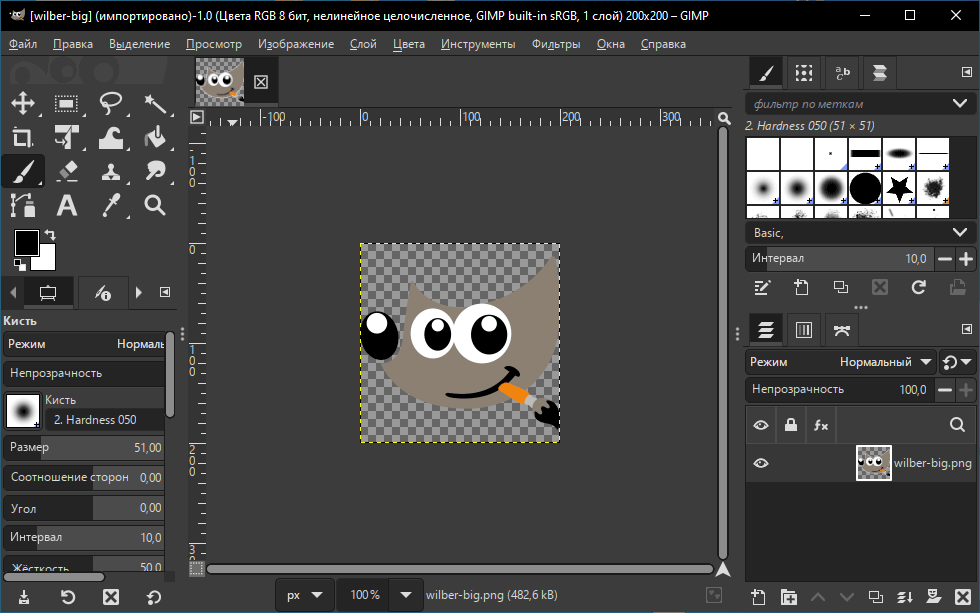Decrease layer Непрозрачность with minus button
The image size is (980, 613).
click(x=945, y=390)
